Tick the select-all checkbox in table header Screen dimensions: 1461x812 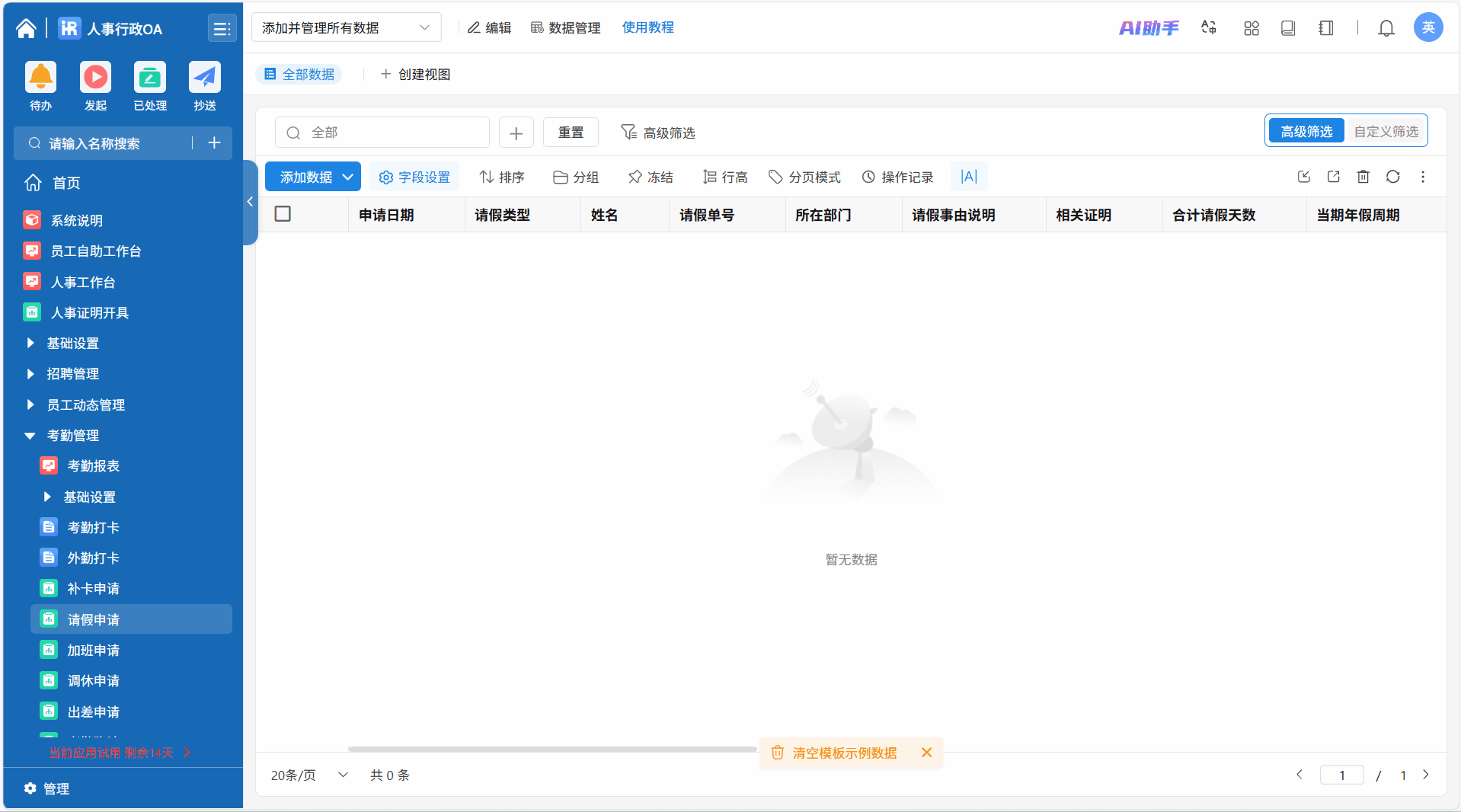click(x=283, y=214)
